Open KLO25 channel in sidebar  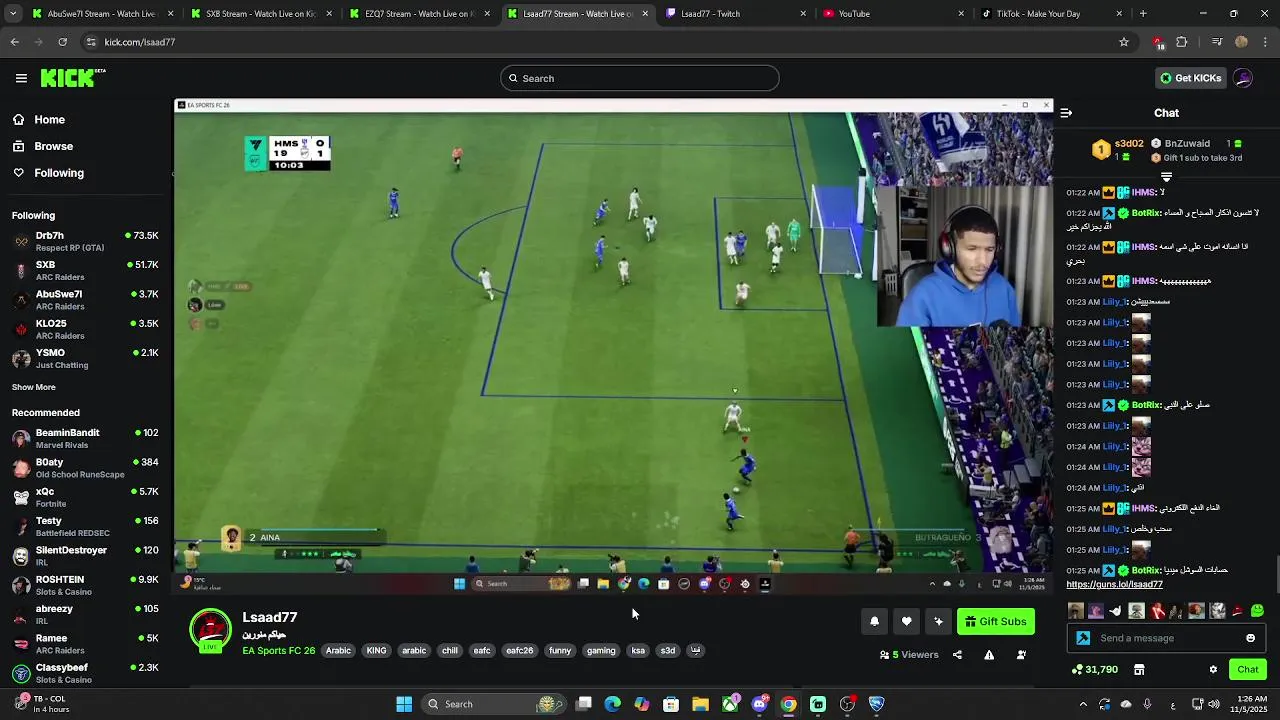86,329
